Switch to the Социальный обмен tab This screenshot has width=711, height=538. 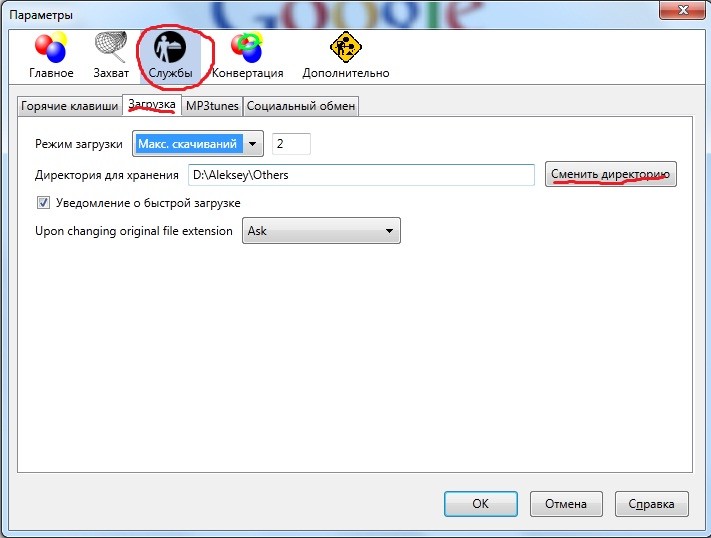coord(301,106)
